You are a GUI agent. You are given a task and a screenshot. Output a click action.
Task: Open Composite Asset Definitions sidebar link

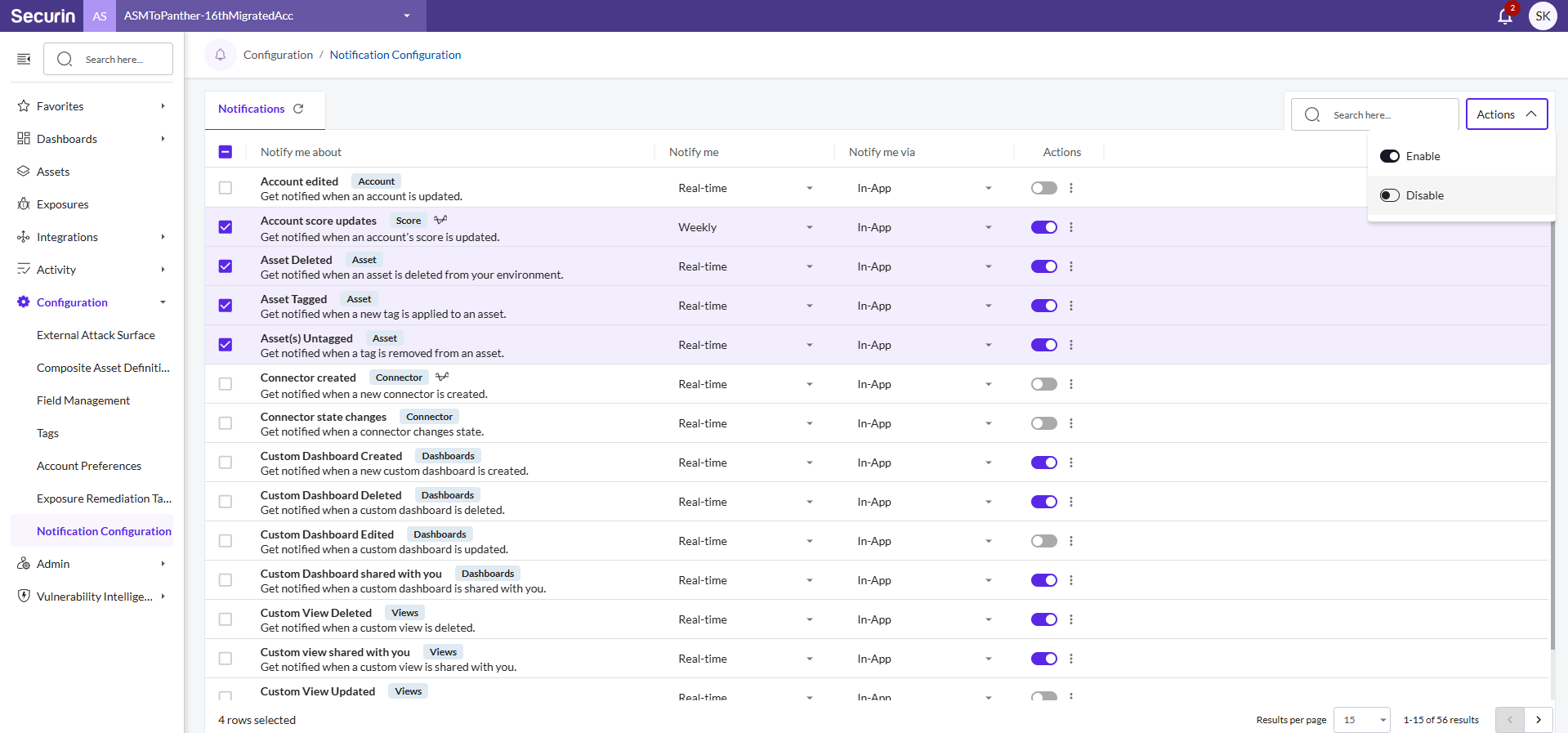(x=103, y=368)
